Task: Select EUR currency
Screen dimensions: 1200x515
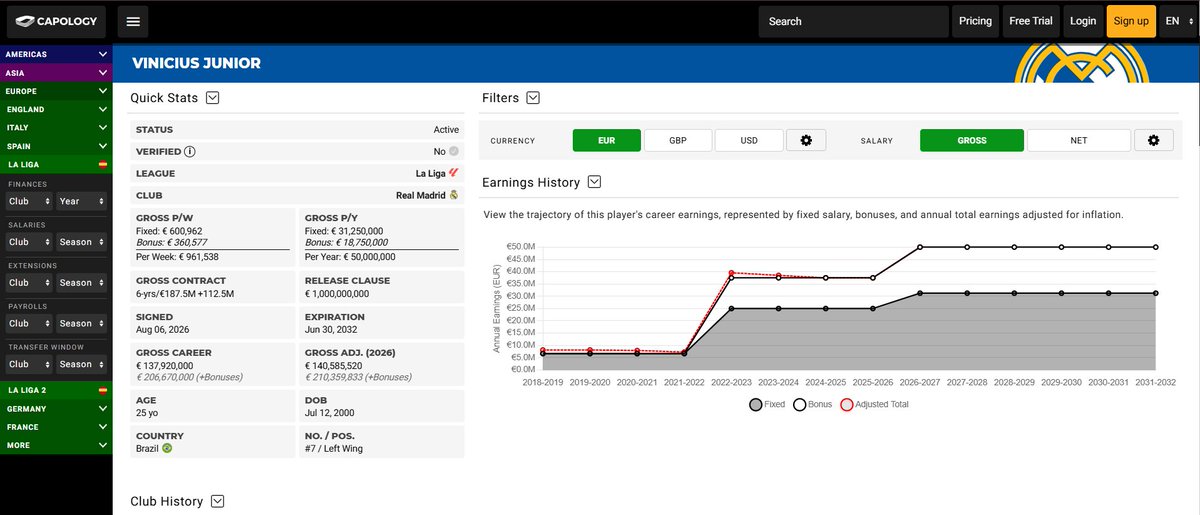Action: [607, 141]
